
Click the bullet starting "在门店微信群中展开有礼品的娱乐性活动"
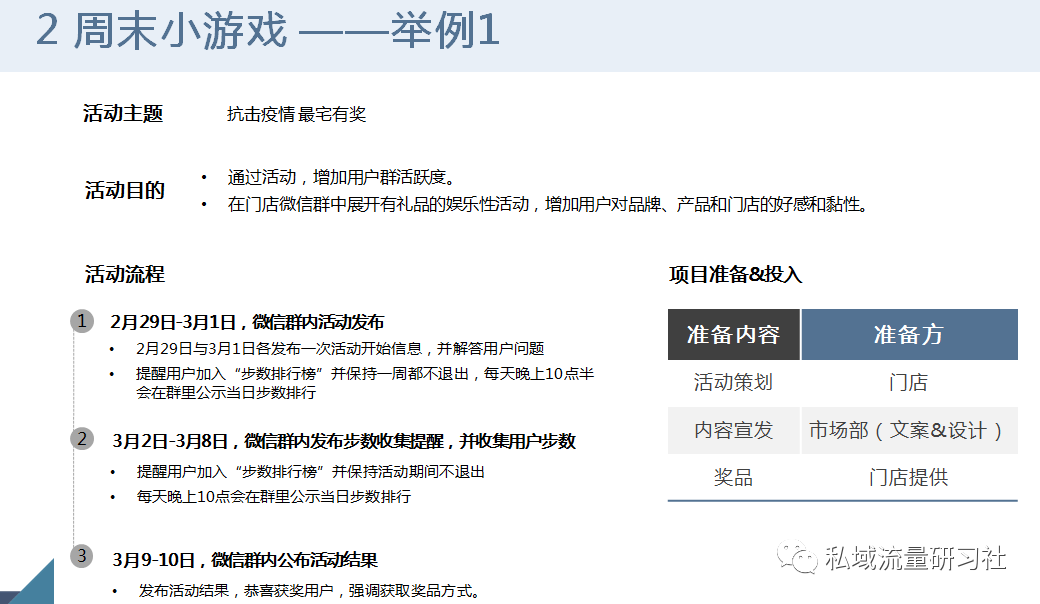(548, 204)
